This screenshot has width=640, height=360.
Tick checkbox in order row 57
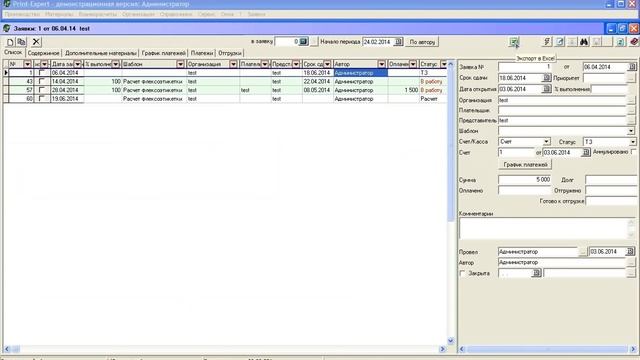pos(41,90)
